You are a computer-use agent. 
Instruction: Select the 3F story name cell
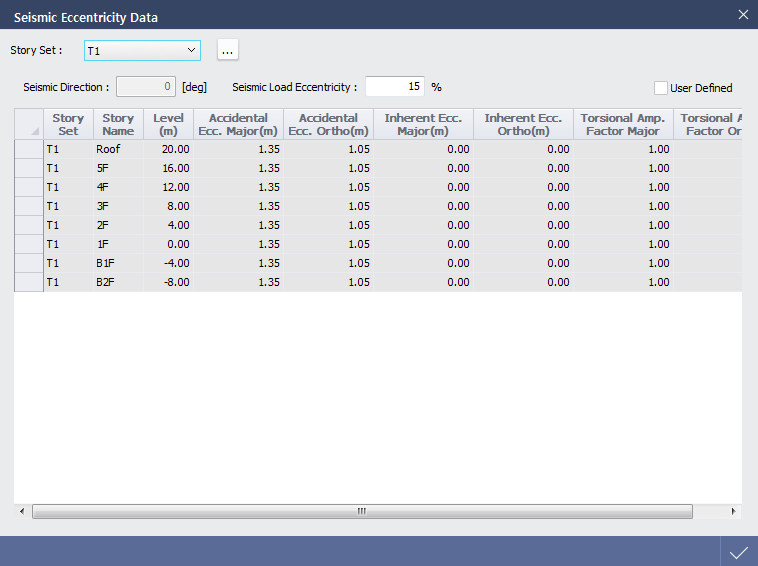(118, 206)
